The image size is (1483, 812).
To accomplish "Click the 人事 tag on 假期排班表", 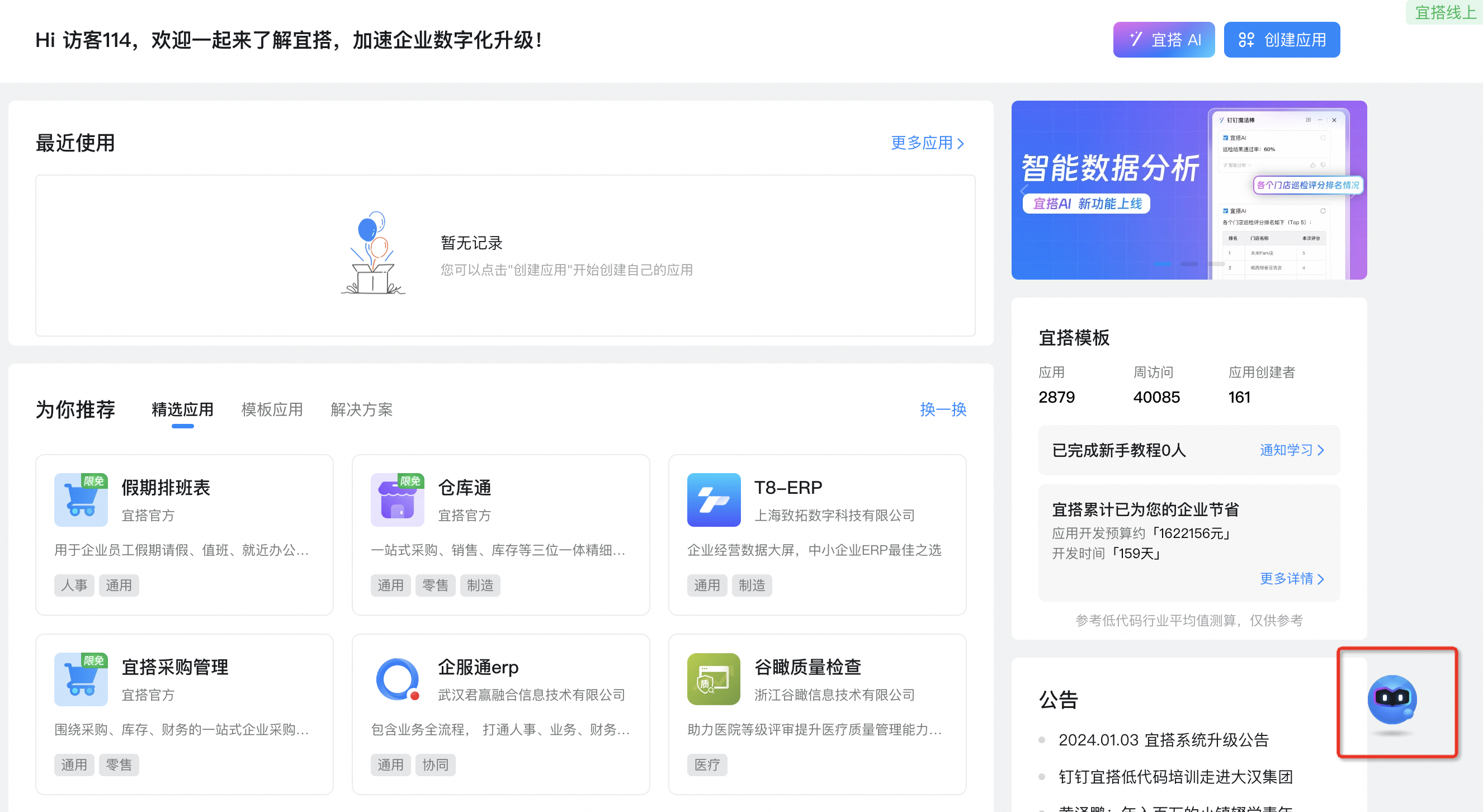I will [74, 585].
